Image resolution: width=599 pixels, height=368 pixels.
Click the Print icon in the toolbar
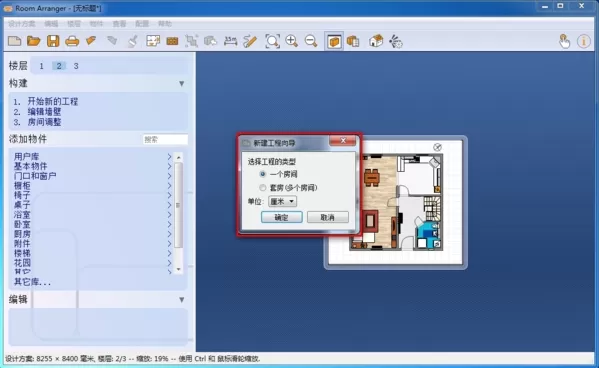point(72,41)
